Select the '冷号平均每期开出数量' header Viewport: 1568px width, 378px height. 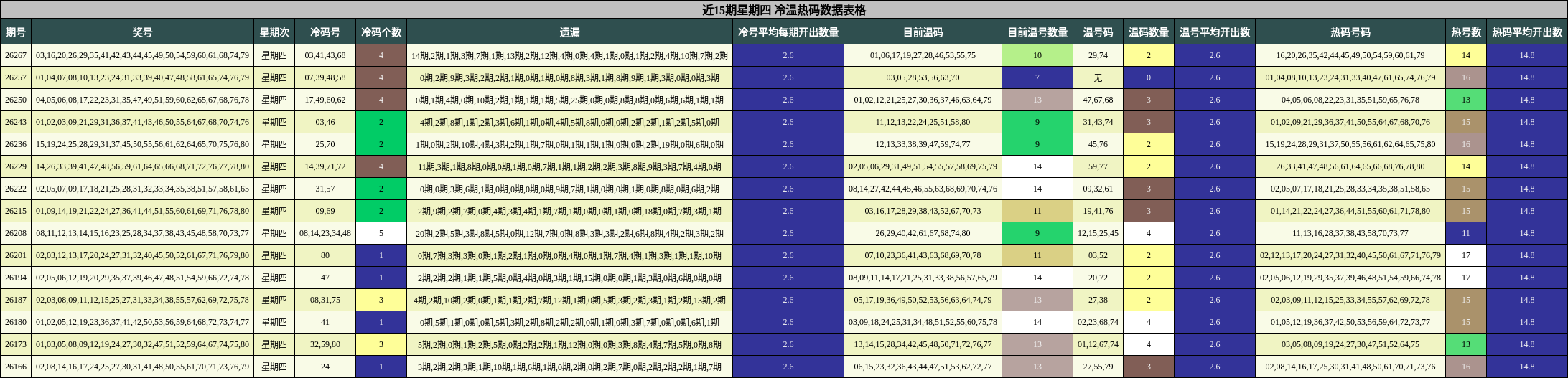click(x=788, y=32)
